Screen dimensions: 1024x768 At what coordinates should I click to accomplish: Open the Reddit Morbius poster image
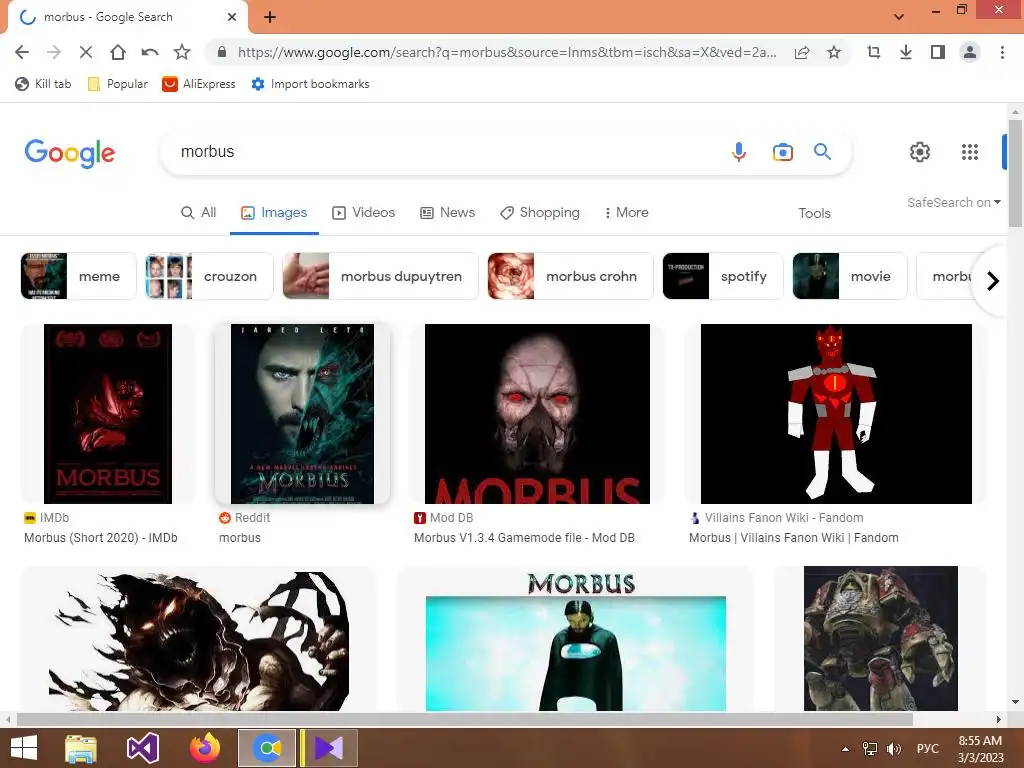(x=302, y=414)
